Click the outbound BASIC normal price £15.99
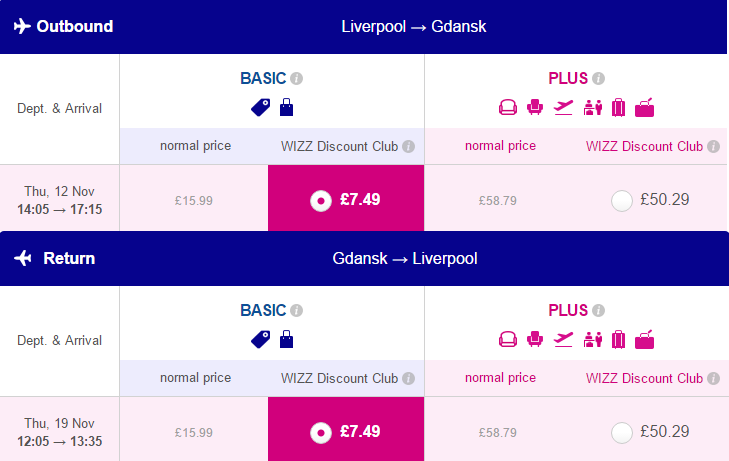 tap(194, 201)
